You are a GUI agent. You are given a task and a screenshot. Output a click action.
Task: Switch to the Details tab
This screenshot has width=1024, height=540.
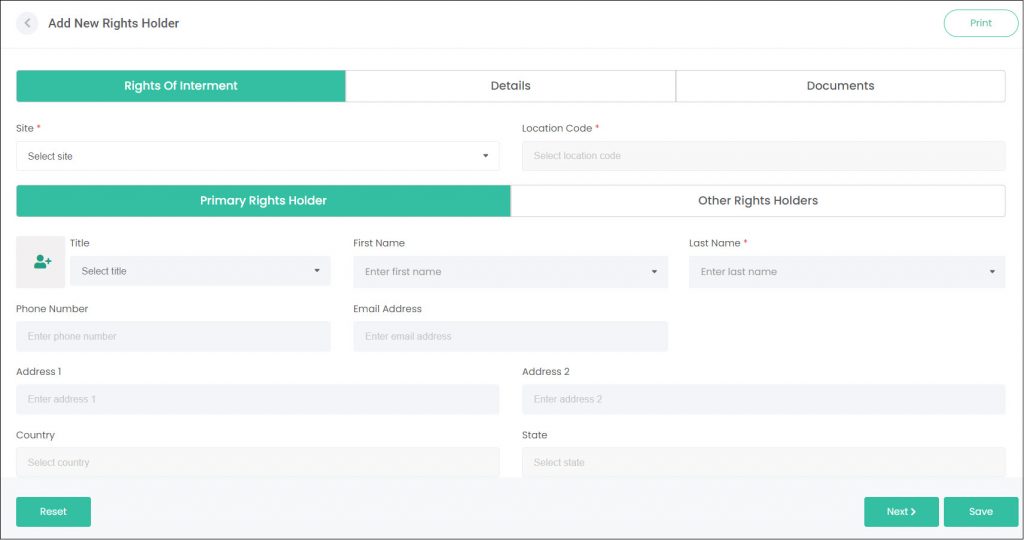tap(510, 86)
